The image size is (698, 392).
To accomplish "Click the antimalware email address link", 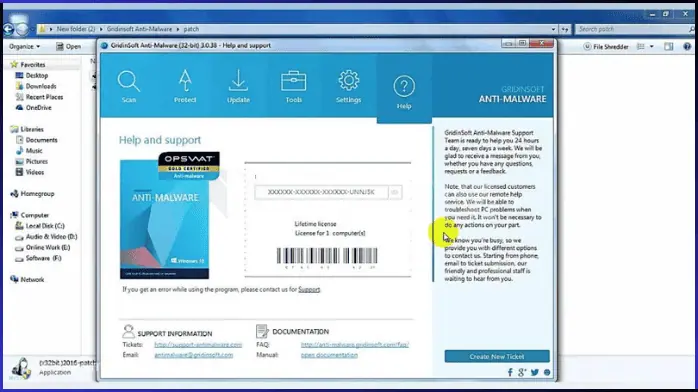I will click(194, 355).
